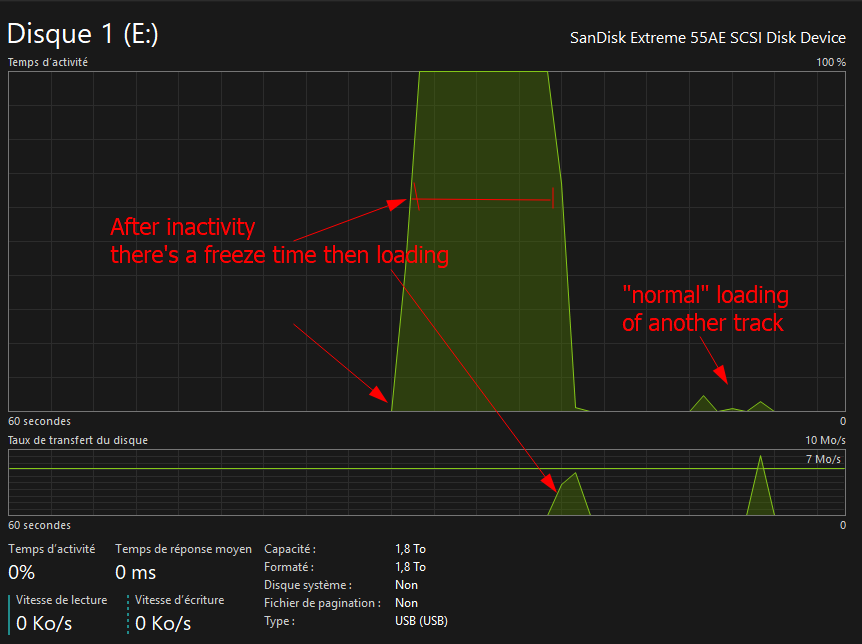Select the "Vitesse d'écriture" label
Image resolution: width=862 pixels, height=644 pixels.
(x=179, y=600)
